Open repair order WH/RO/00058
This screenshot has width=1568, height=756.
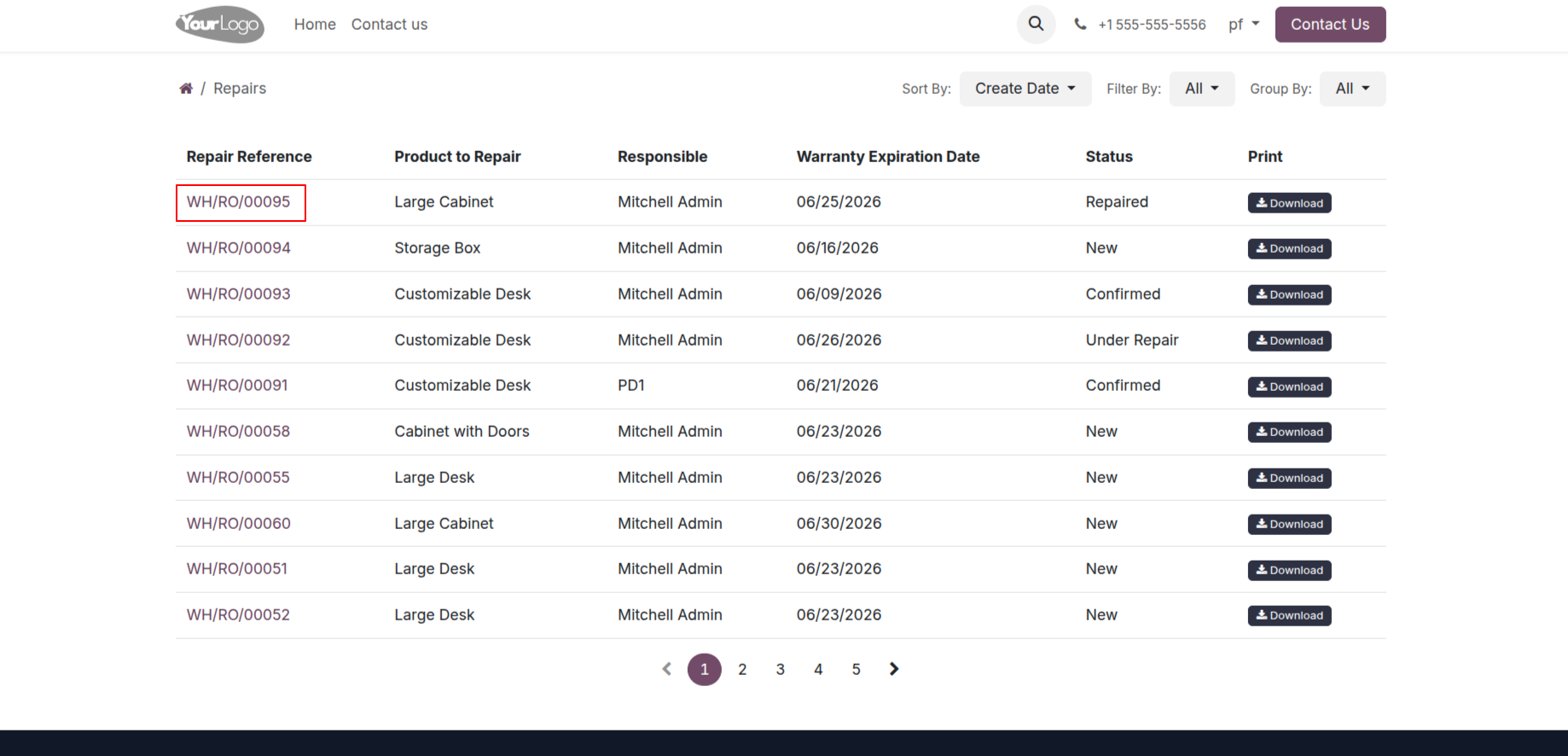tap(239, 432)
